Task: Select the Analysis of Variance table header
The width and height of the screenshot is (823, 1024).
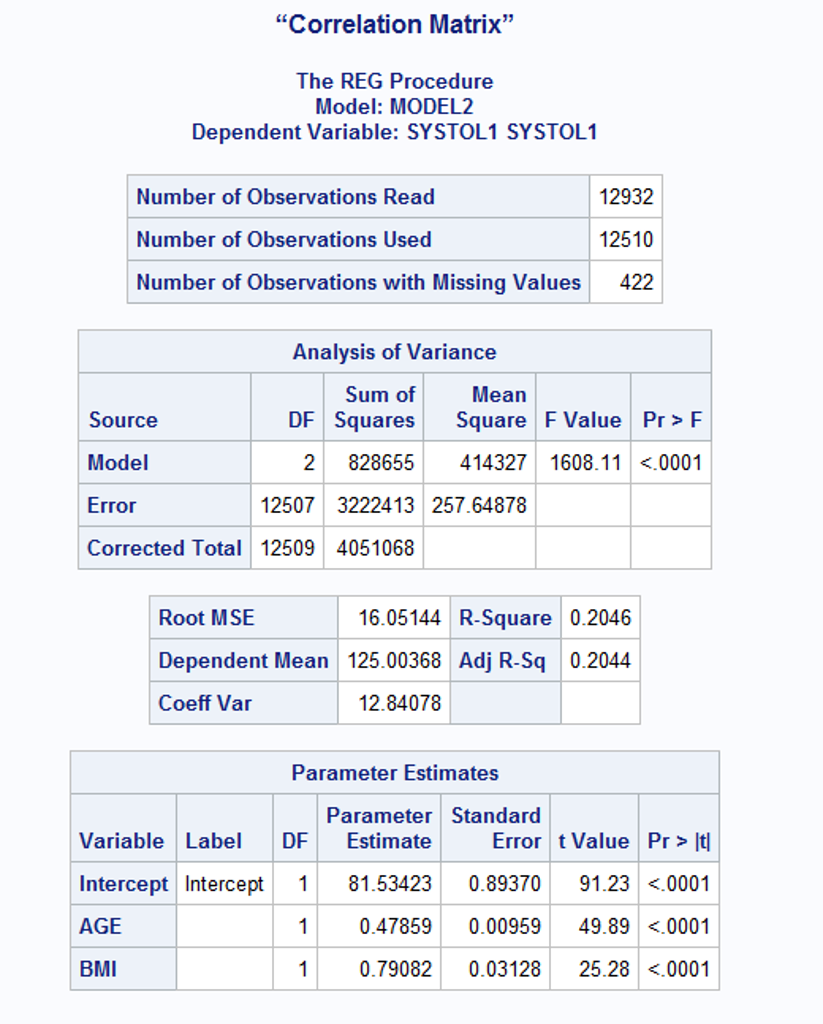Action: pos(394,352)
